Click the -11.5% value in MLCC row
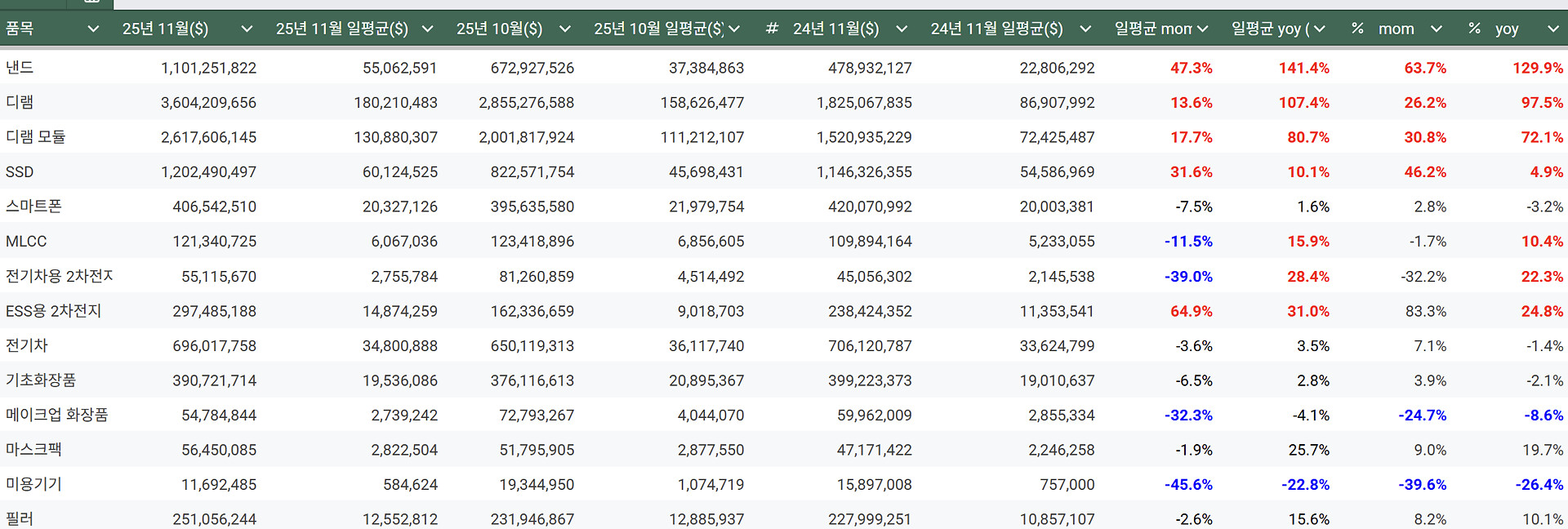 pos(1188,242)
